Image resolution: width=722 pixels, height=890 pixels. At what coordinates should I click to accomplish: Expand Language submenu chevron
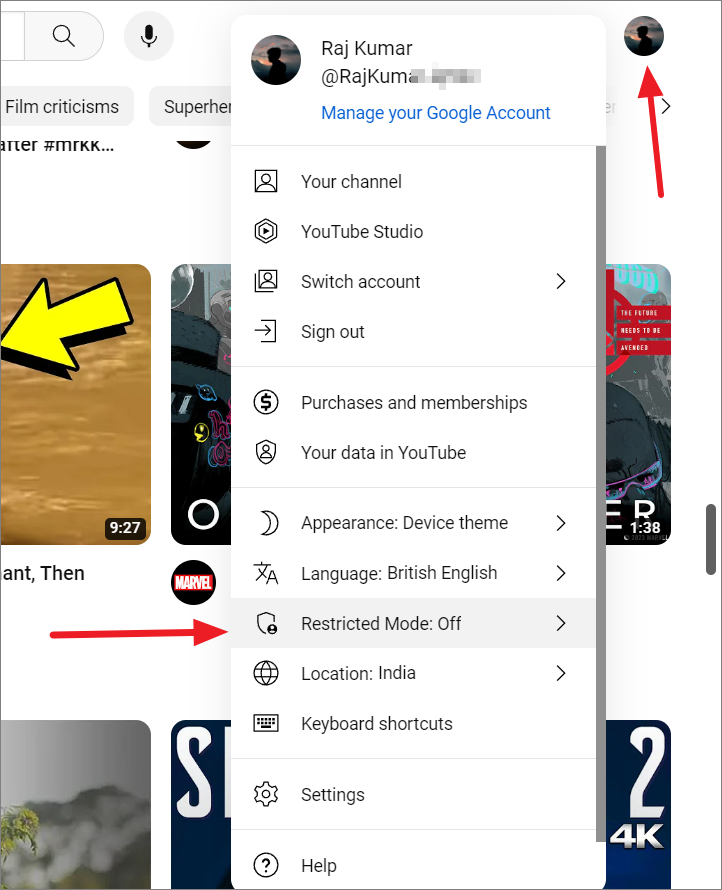pos(561,573)
